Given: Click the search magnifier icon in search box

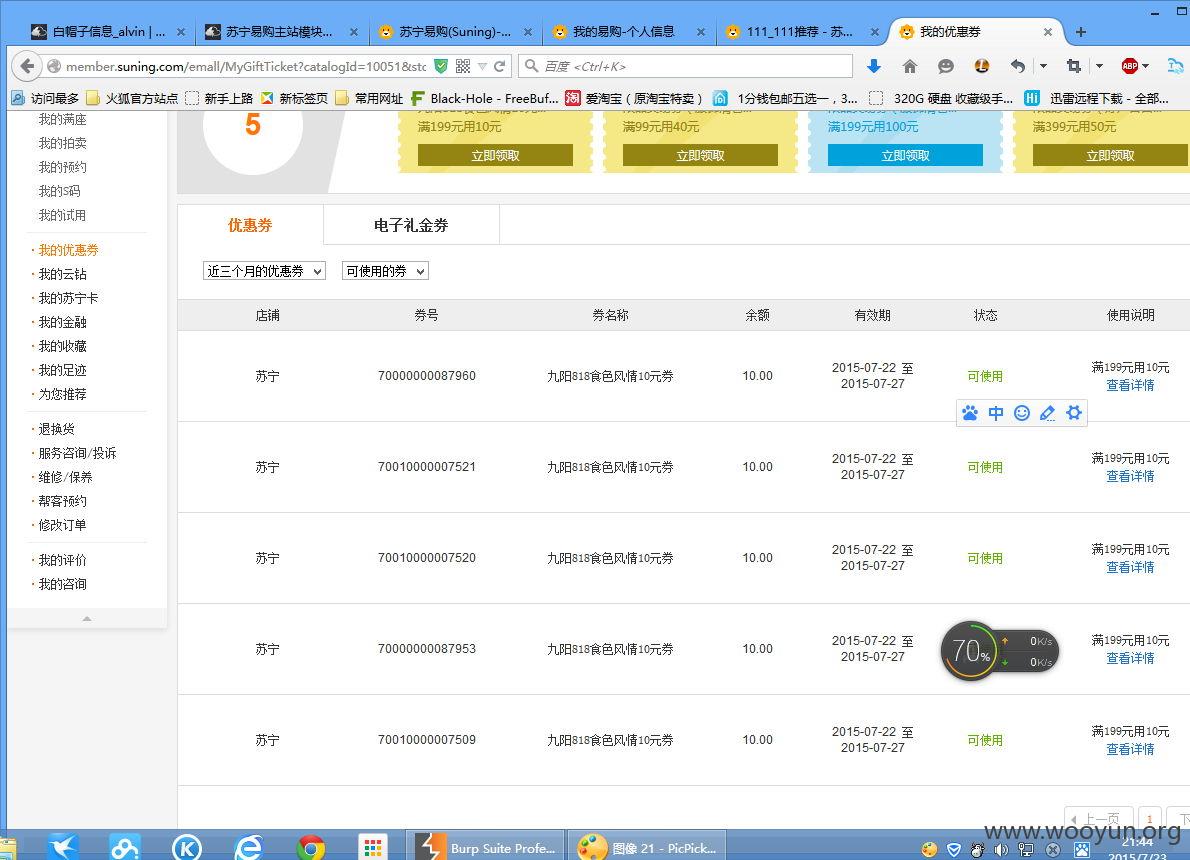Looking at the screenshot, I should [x=532, y=66].
